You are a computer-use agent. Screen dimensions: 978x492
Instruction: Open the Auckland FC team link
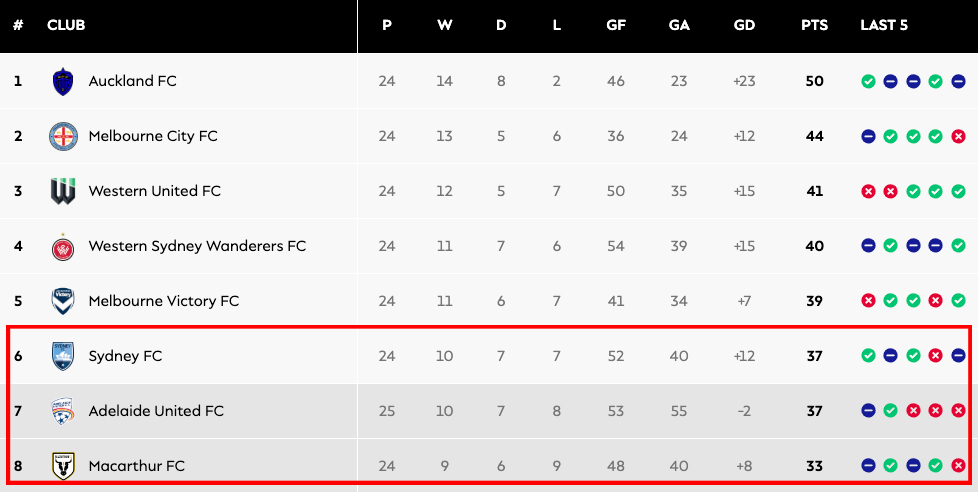coord(132,81)
